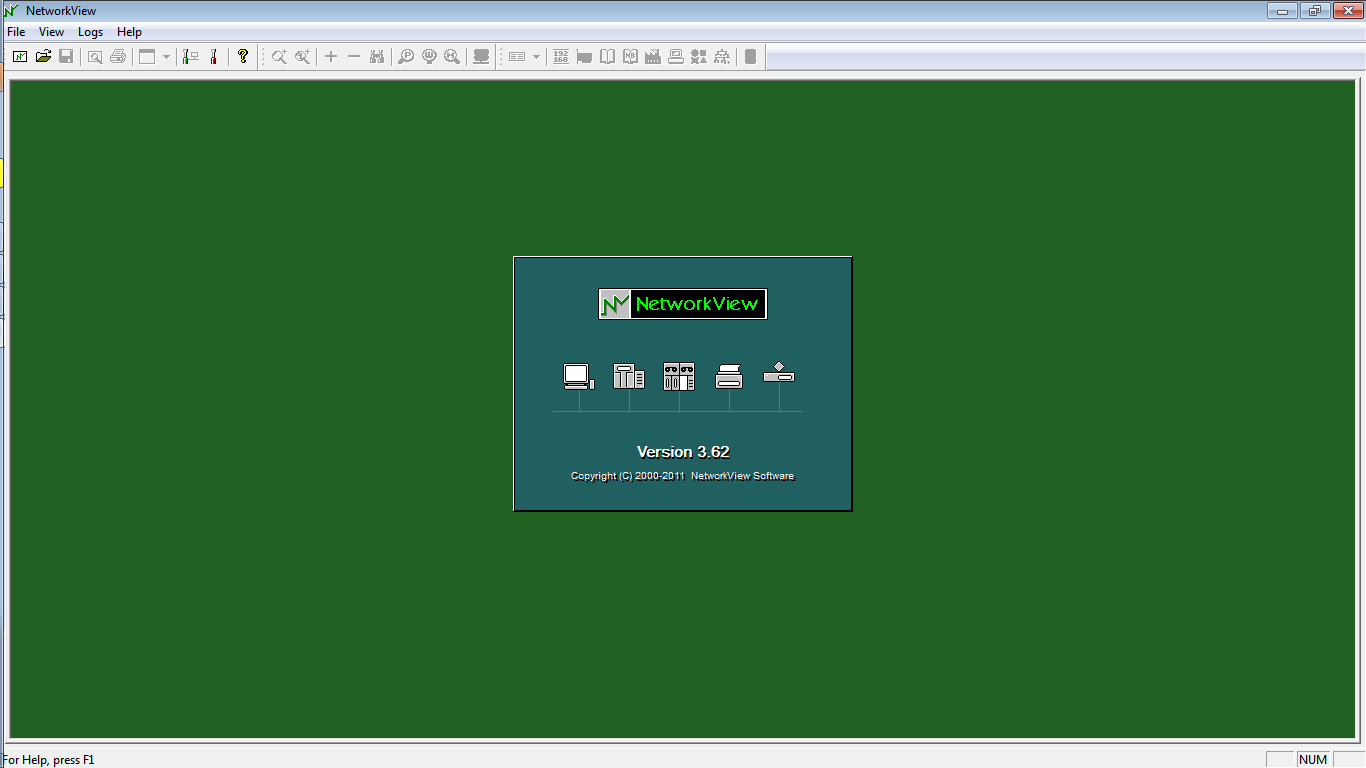Click the 192.168 IP address icon
This screenshot has height=768, width=1366.
point(560,57)
